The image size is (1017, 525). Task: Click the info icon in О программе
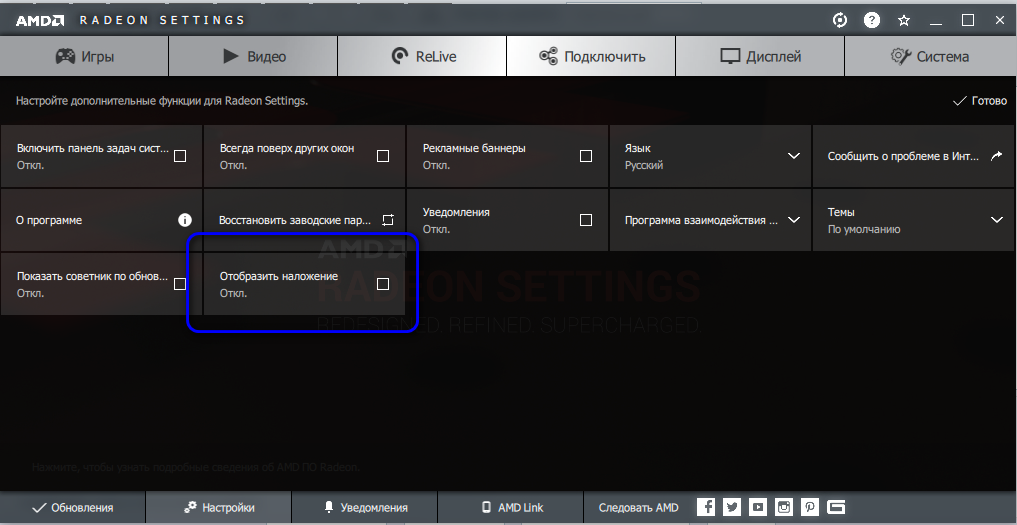[185, 220]
